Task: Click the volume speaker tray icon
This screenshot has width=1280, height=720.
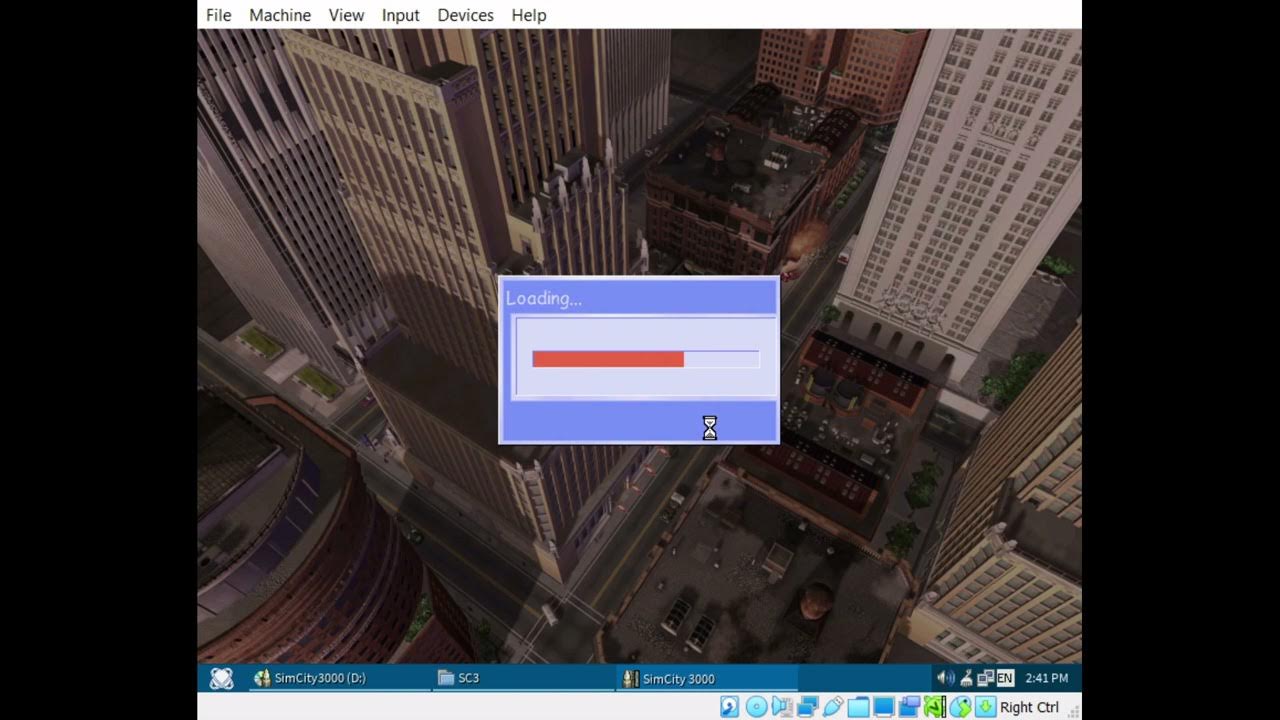Action: [944, 678]
